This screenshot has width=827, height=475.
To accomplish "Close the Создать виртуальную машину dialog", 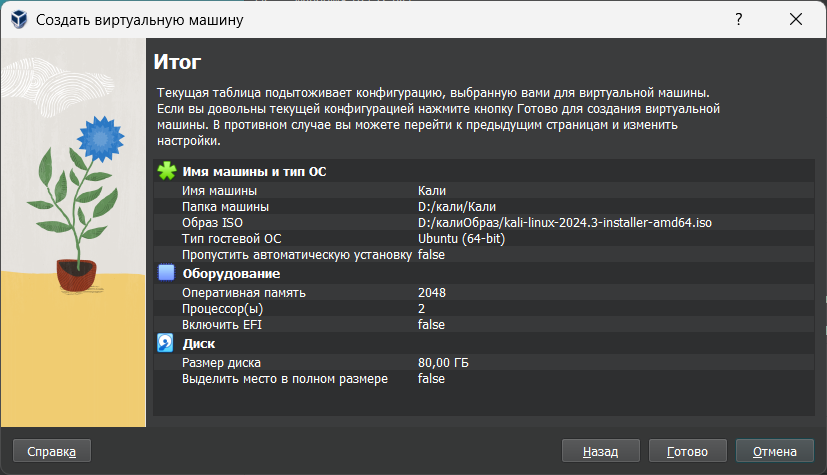I will (795, 20).
